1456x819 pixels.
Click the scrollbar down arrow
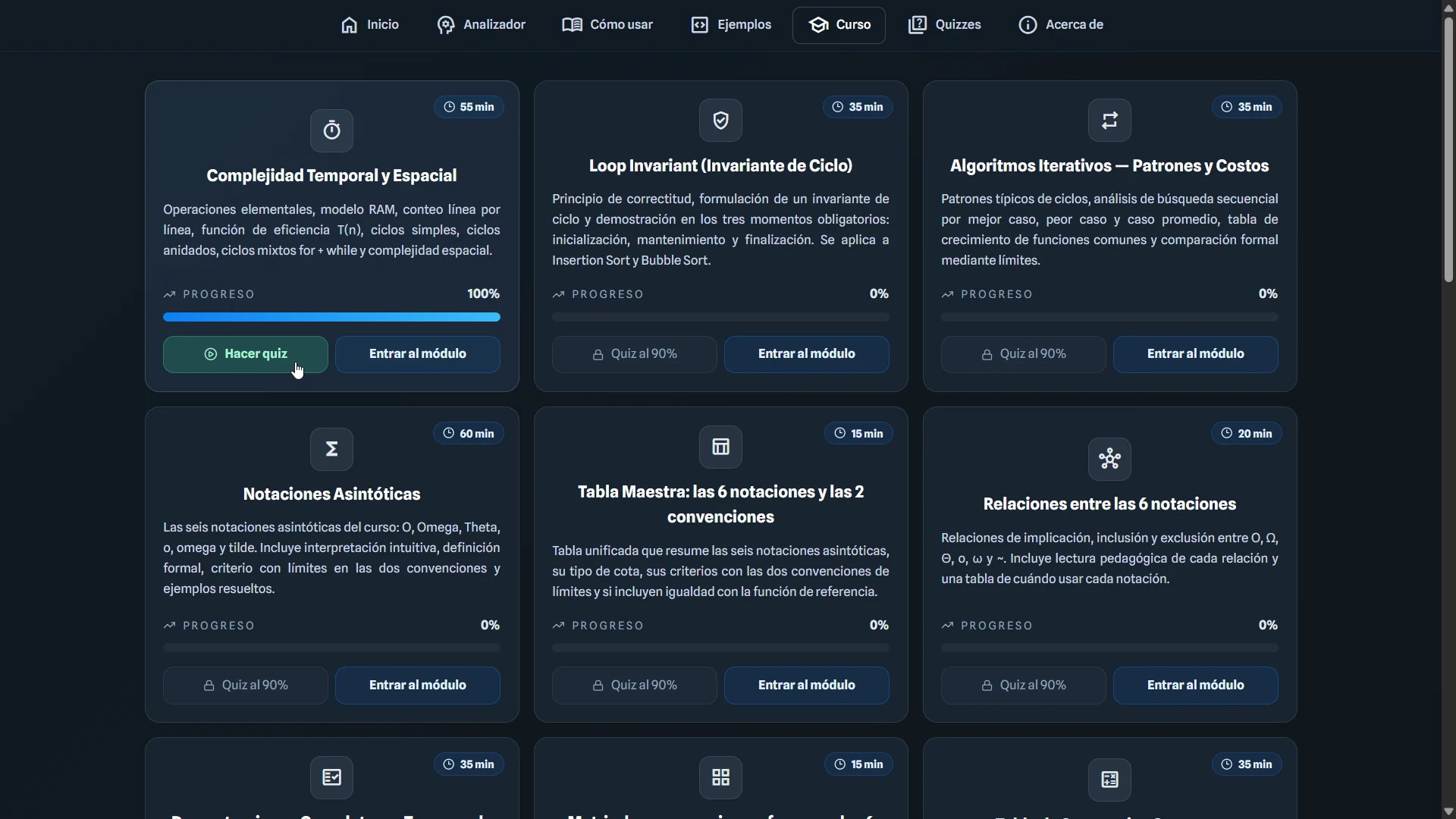pyautogui.click(x=1448, y=811)
